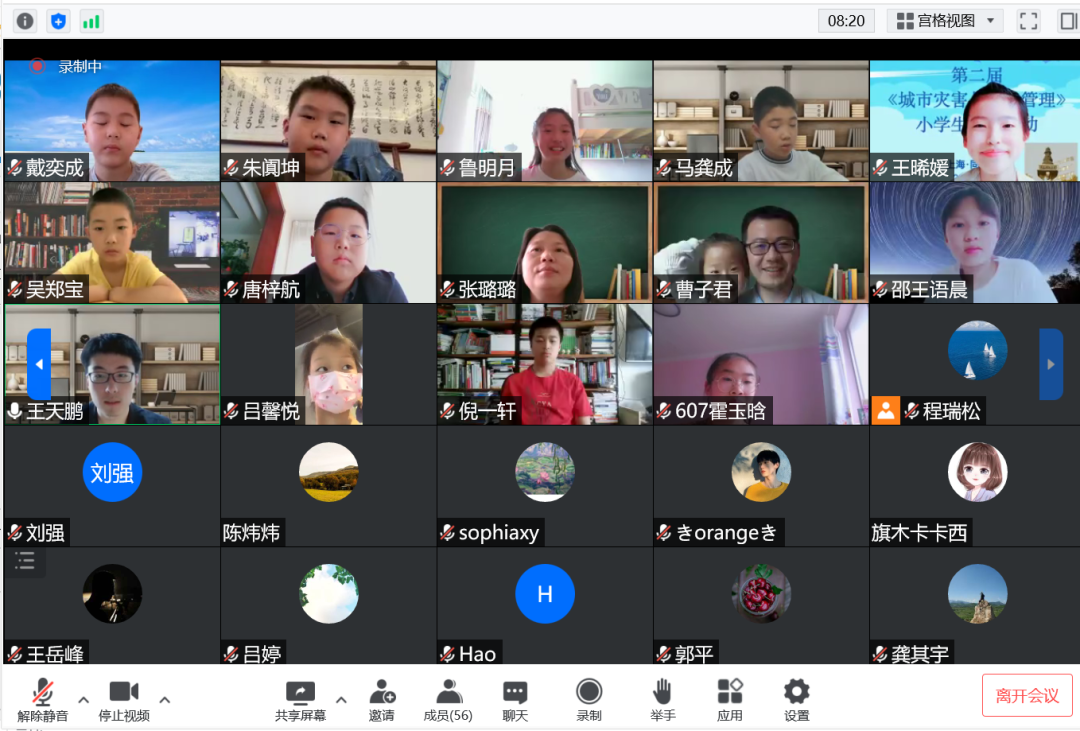This screenshot has width=1080, height=731.
Task: Click Share Screen (共享屏幕)
Action: (x=300, y=699)
